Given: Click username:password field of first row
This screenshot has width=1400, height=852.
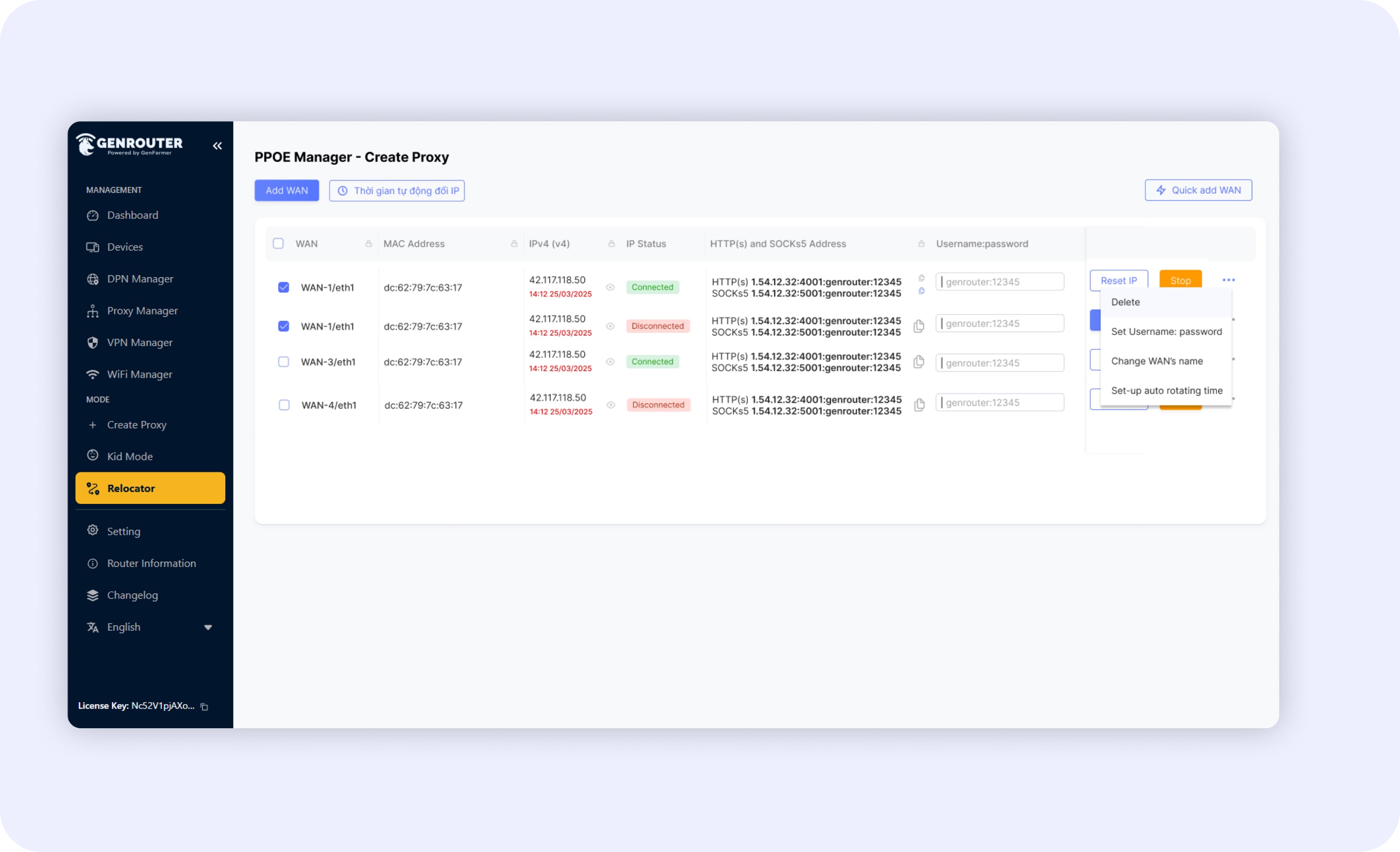Looking at the screenshot, I should (x=1000, y=282).
